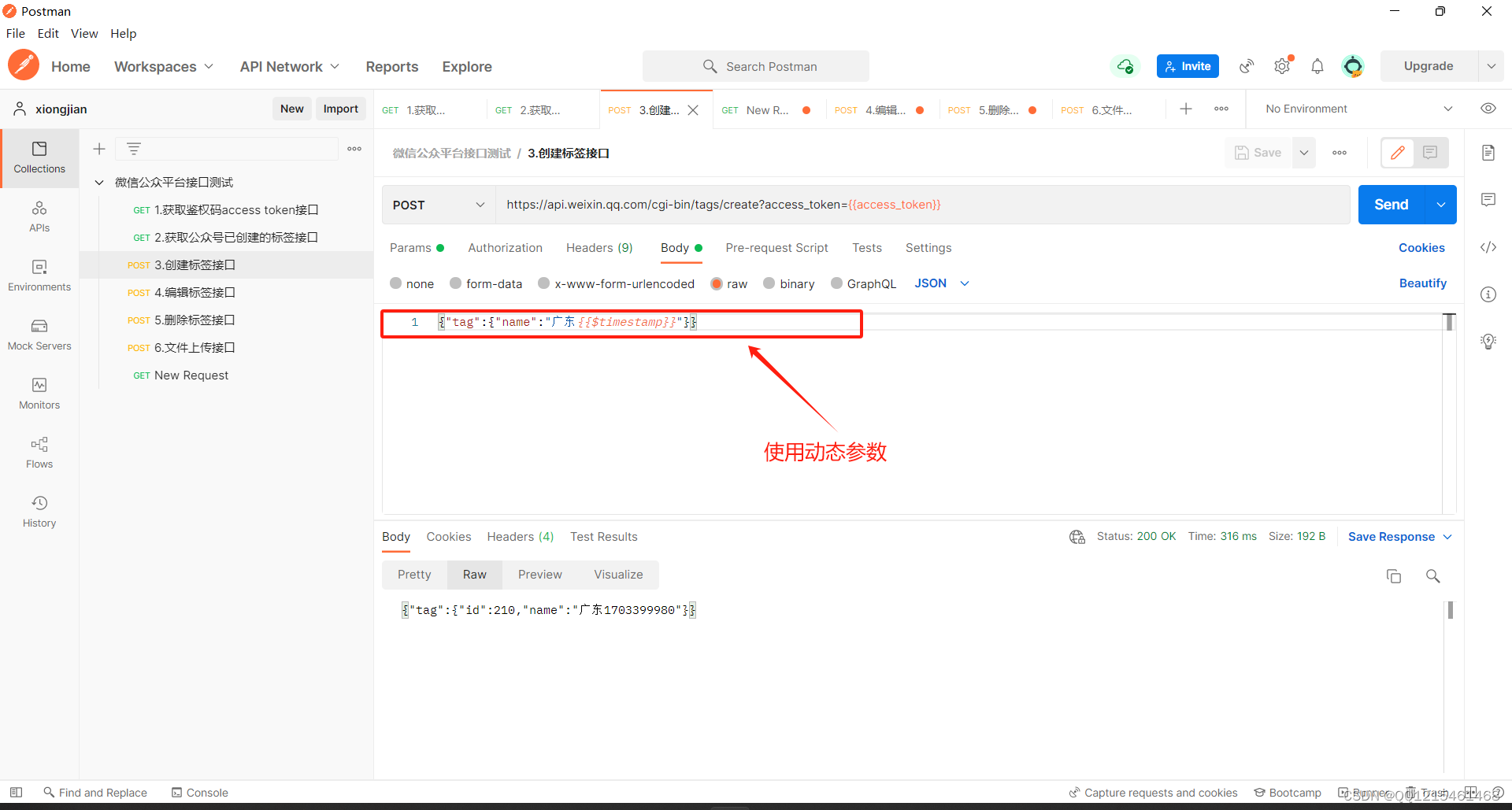Click the user avatar icon
Image resolution: width=1512 pixels, height=810 pixels.
[x=1353, y=66]
